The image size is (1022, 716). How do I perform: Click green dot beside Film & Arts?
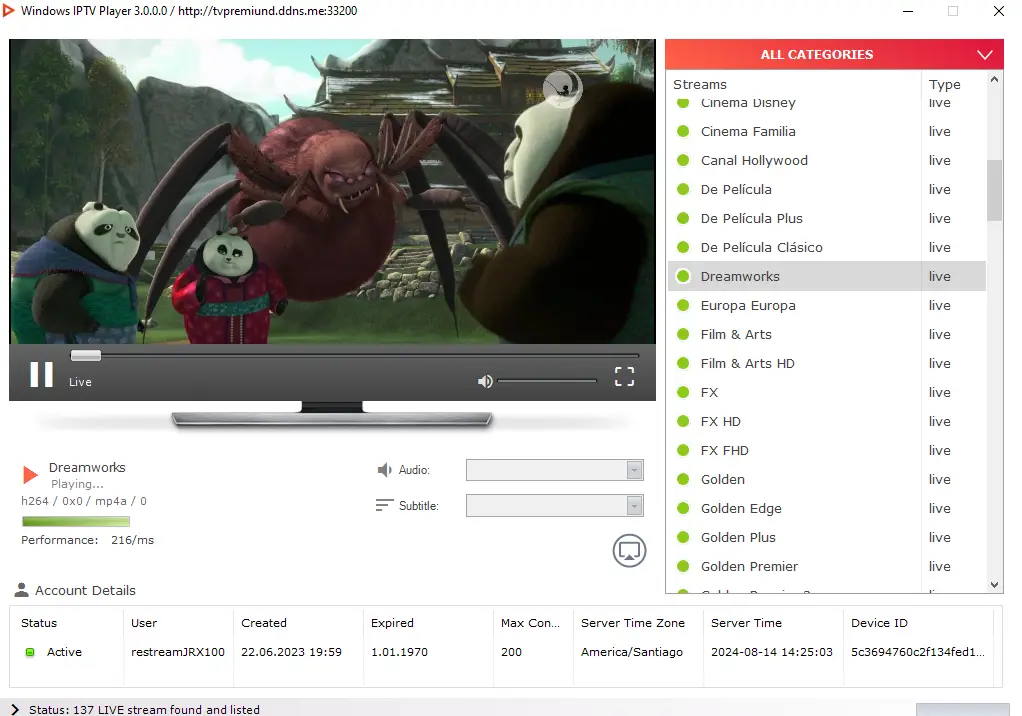tap(683, 334)
